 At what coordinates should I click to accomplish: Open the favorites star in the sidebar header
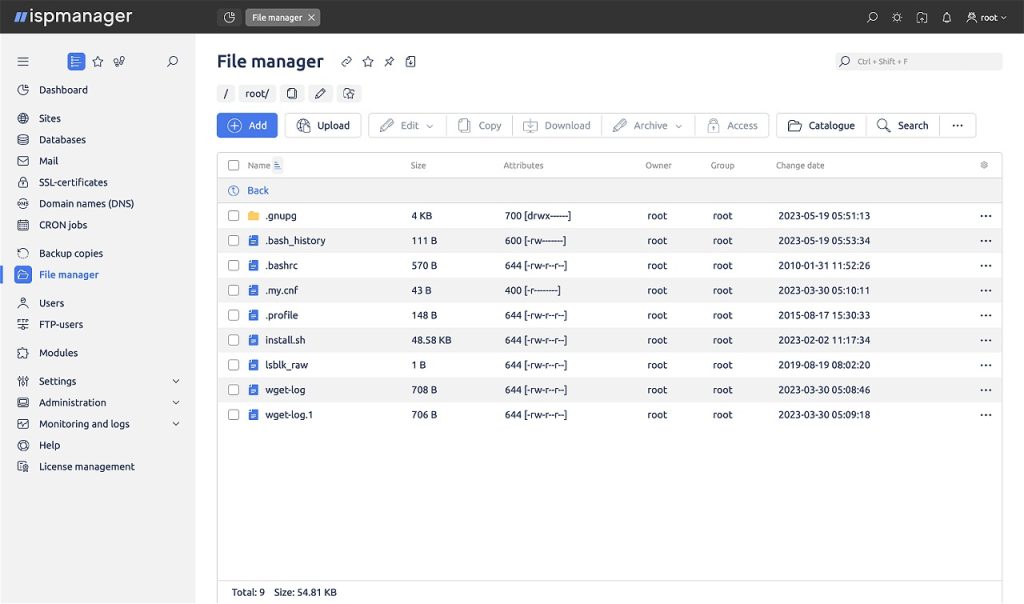97,61
